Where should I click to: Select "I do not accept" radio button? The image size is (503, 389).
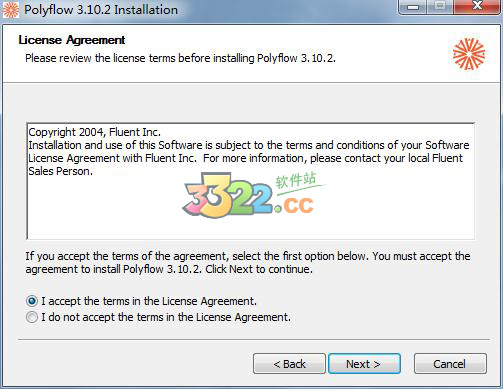coord(32,317)
